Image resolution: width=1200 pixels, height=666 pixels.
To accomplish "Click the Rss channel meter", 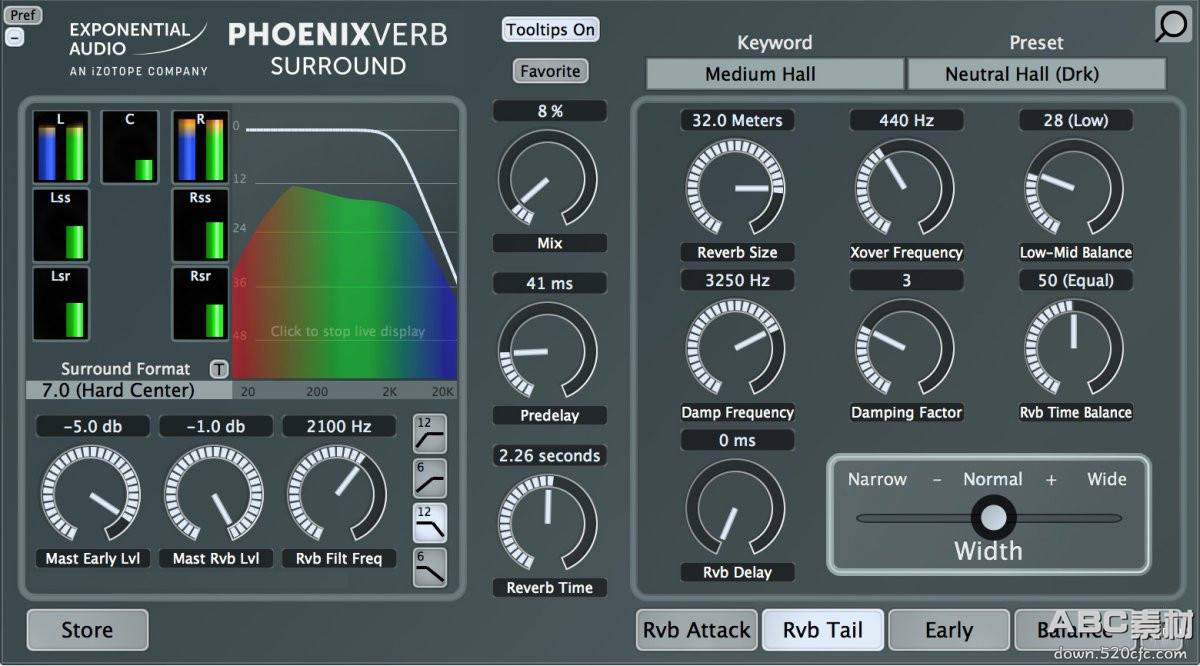I will pyautogui.click(x=201, y=226).
